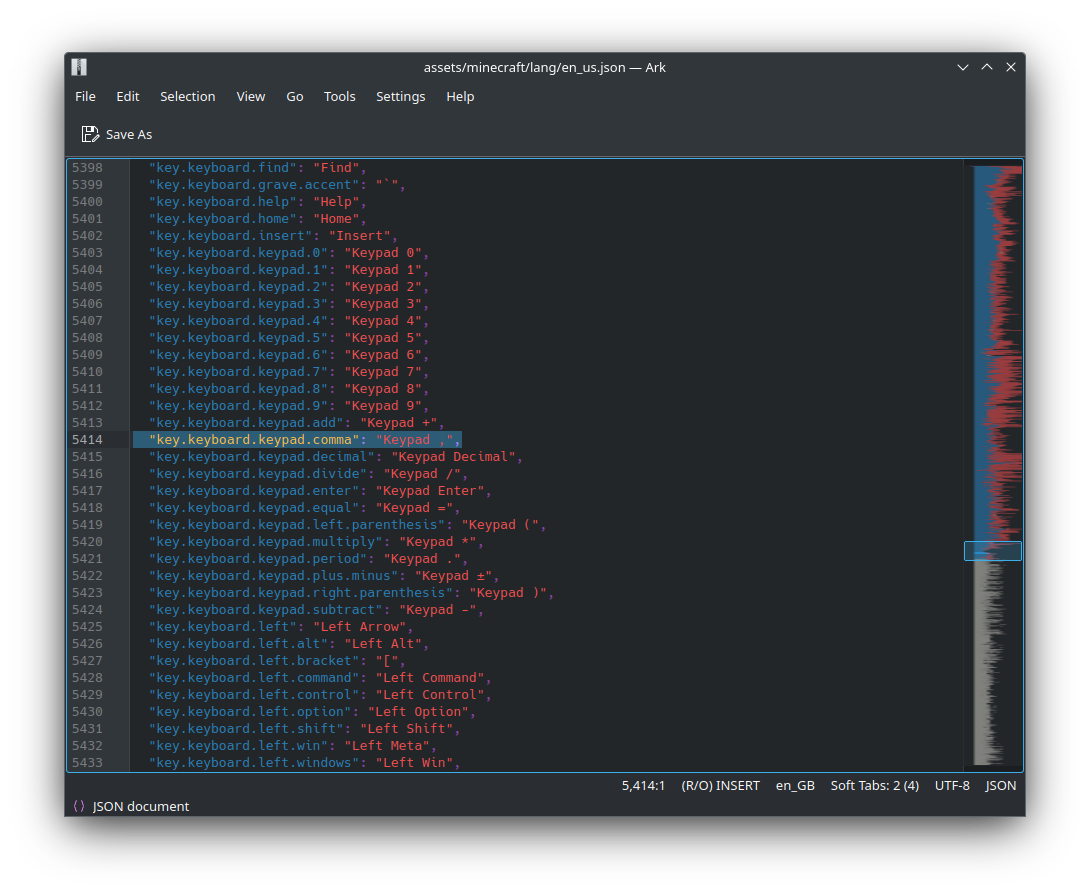This screenshot has width=1090, height=893.
Task: Click the "Keypad 0" value
Action: coord(383,252)
